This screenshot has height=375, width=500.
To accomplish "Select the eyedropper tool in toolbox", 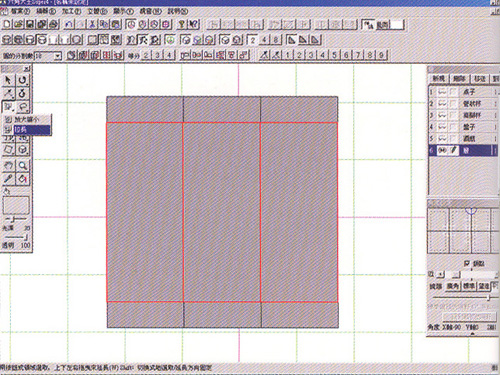I will [8, 179].
